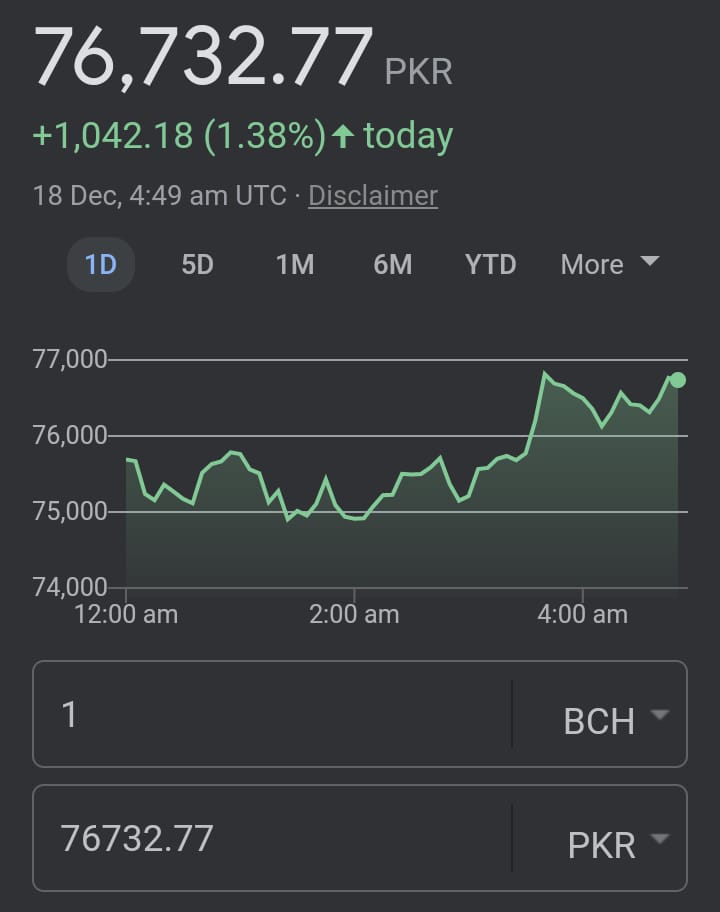Image resolution: width=720 pixels, height=912 pixels.
Task: Click the arrow beside BCH
Action: click(660, 714)
